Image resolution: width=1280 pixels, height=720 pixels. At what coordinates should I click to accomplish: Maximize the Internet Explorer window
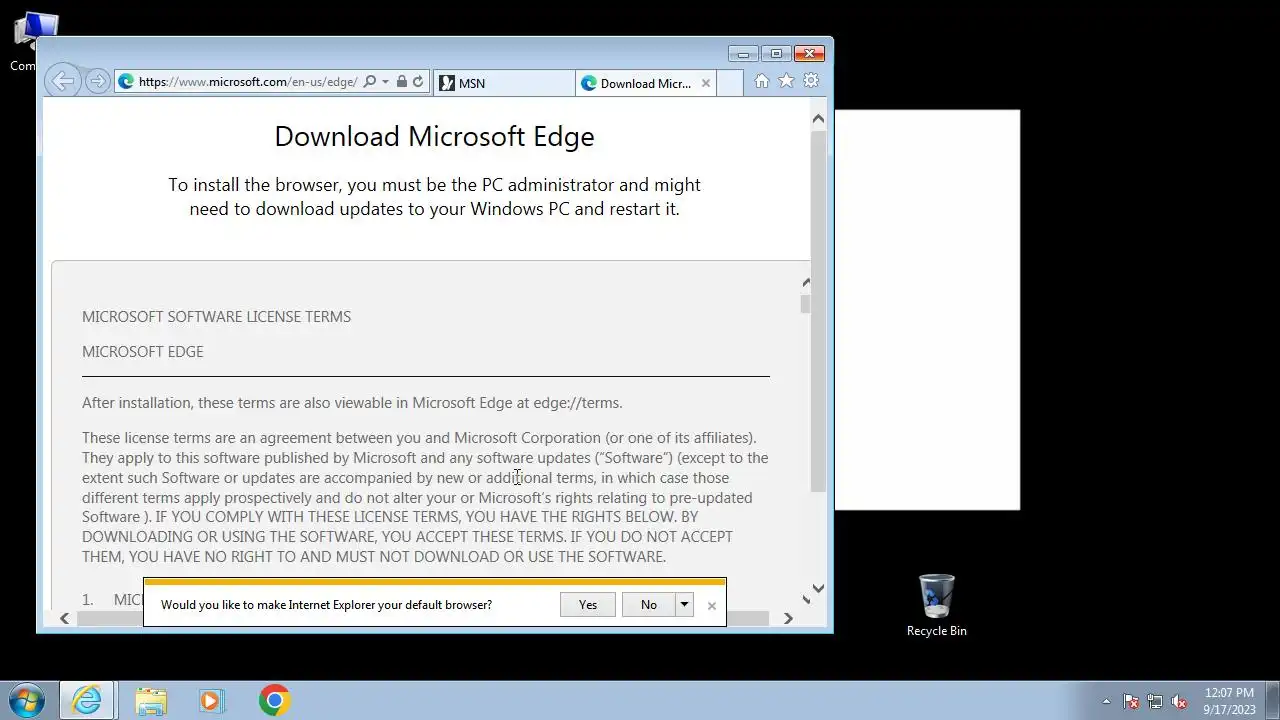776,53
